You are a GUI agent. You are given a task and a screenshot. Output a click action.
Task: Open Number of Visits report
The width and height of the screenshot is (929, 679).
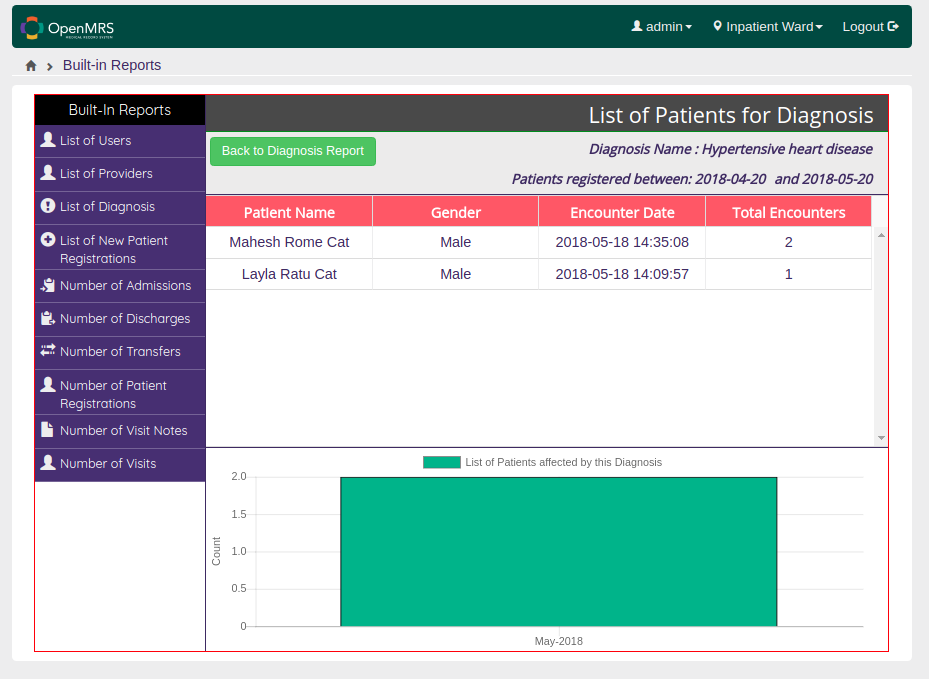point(120,465)
